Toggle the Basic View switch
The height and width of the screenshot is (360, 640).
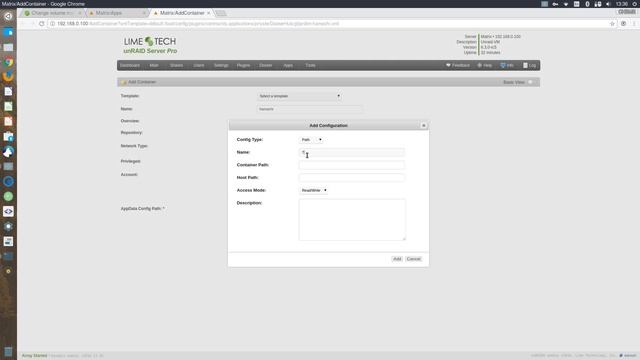[x=531, y=82]
